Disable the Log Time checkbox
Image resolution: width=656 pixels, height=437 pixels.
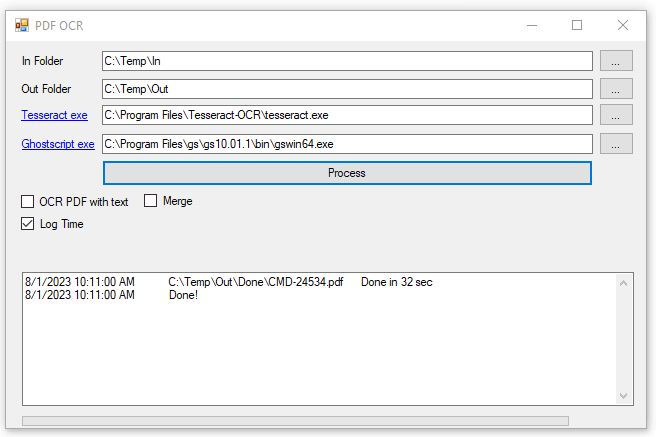pos(28,224)
